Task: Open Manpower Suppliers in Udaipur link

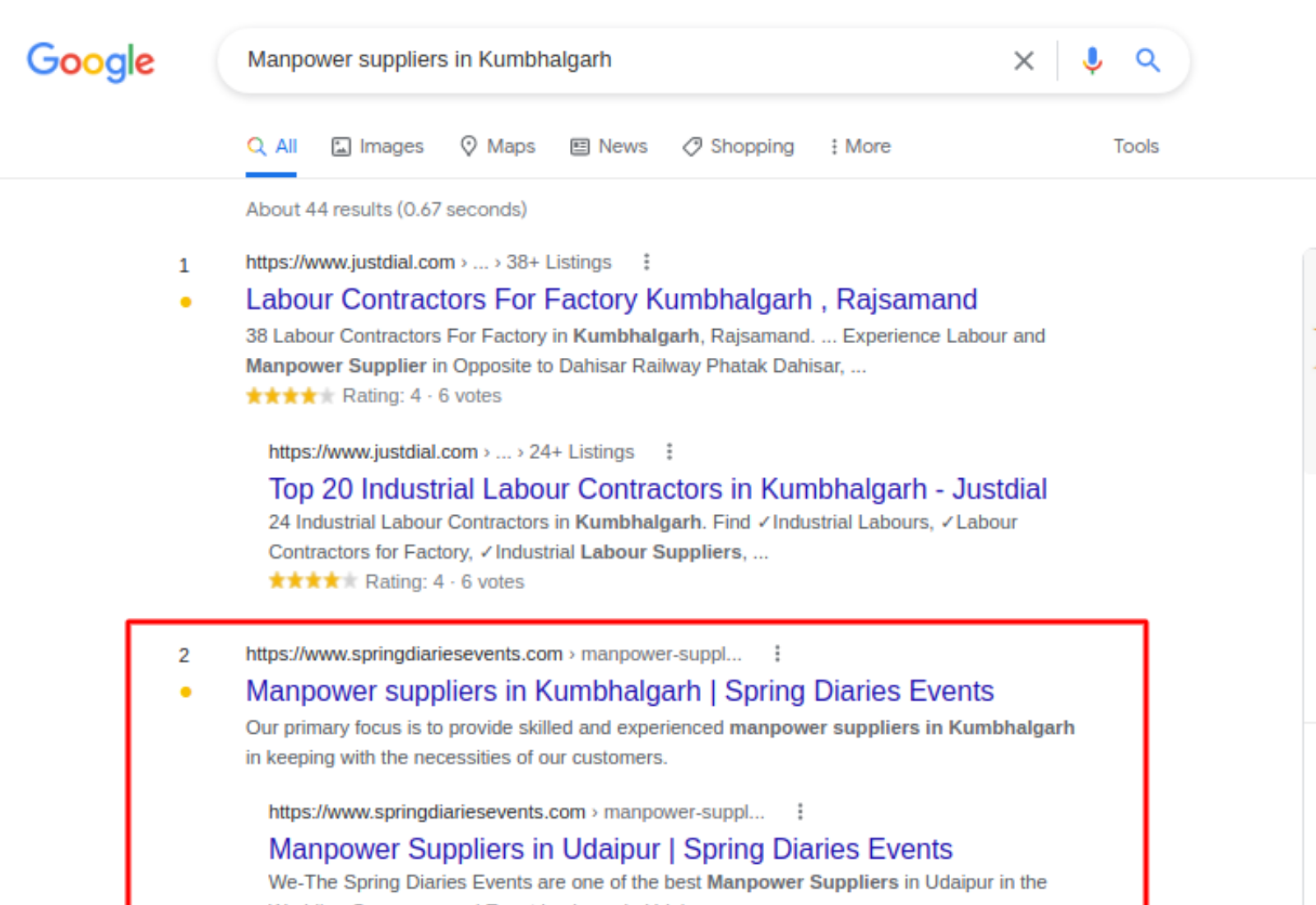Action: [x=610, y=849]
